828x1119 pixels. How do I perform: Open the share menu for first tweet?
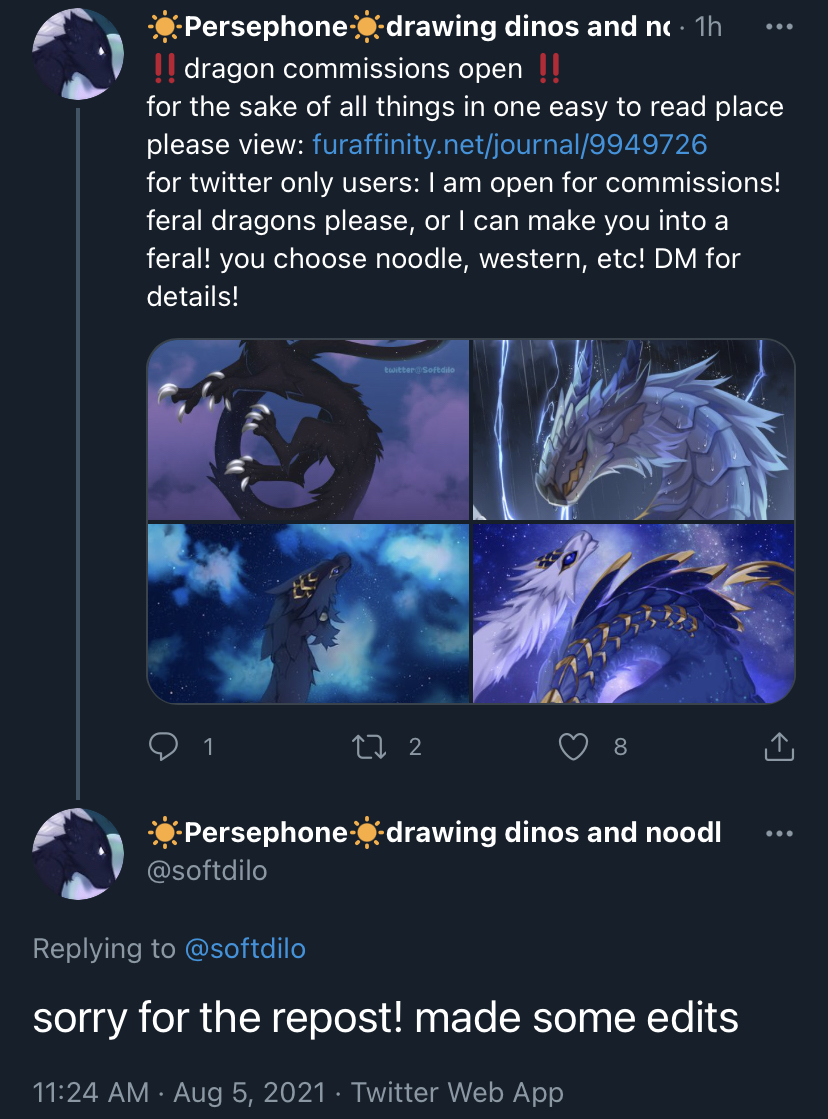779,746
